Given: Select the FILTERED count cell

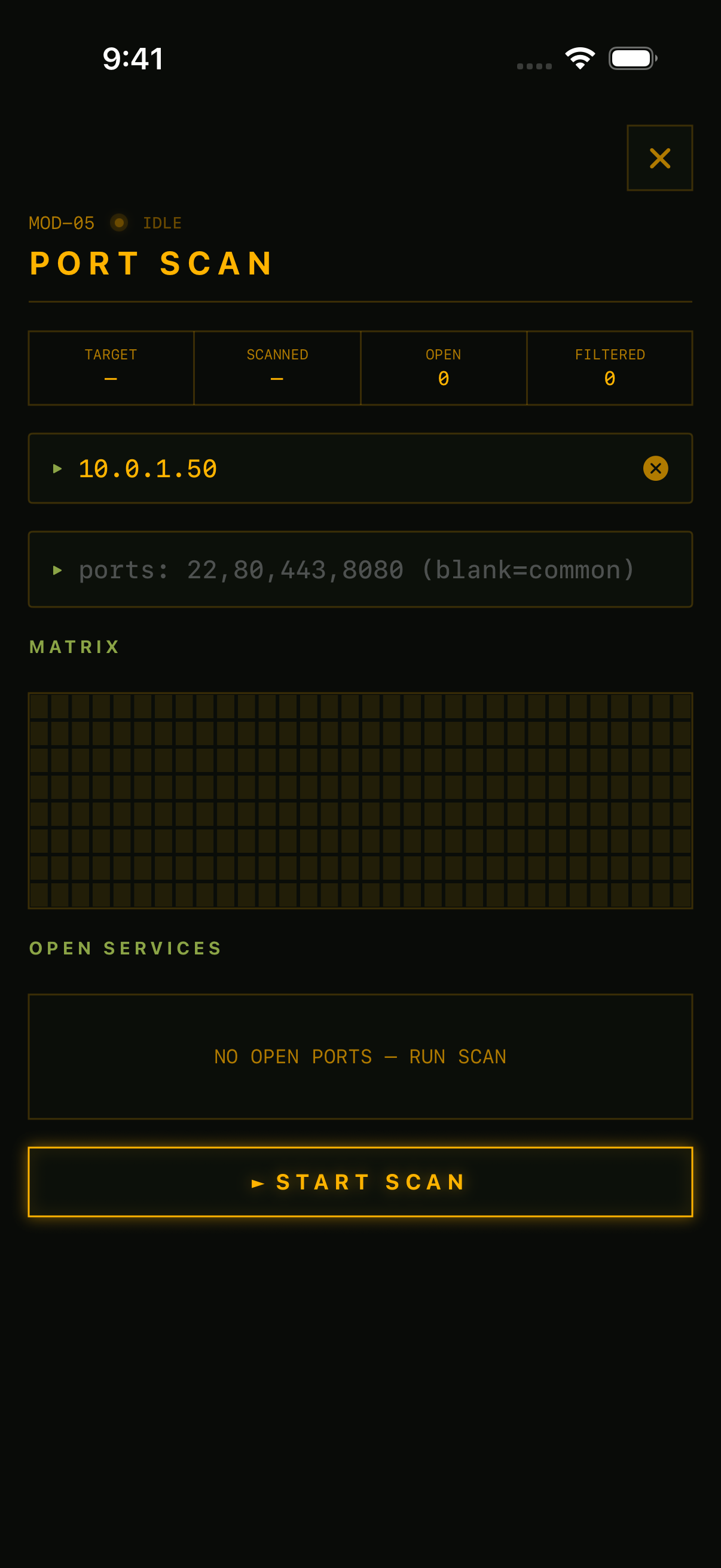Looking at the screenshot, I should click(x=610, y=368).
